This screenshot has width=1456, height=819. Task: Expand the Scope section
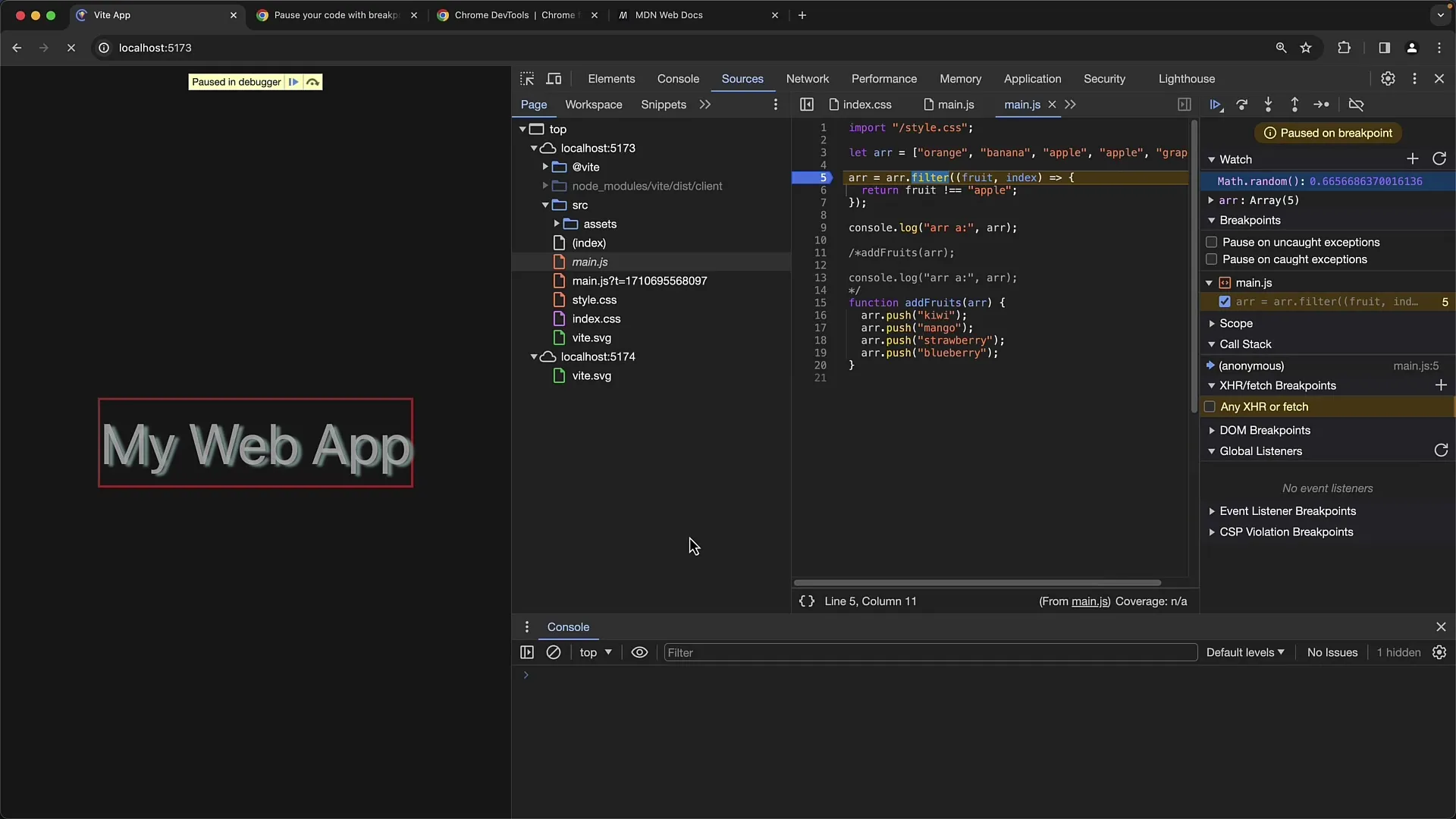(1212, 323)
